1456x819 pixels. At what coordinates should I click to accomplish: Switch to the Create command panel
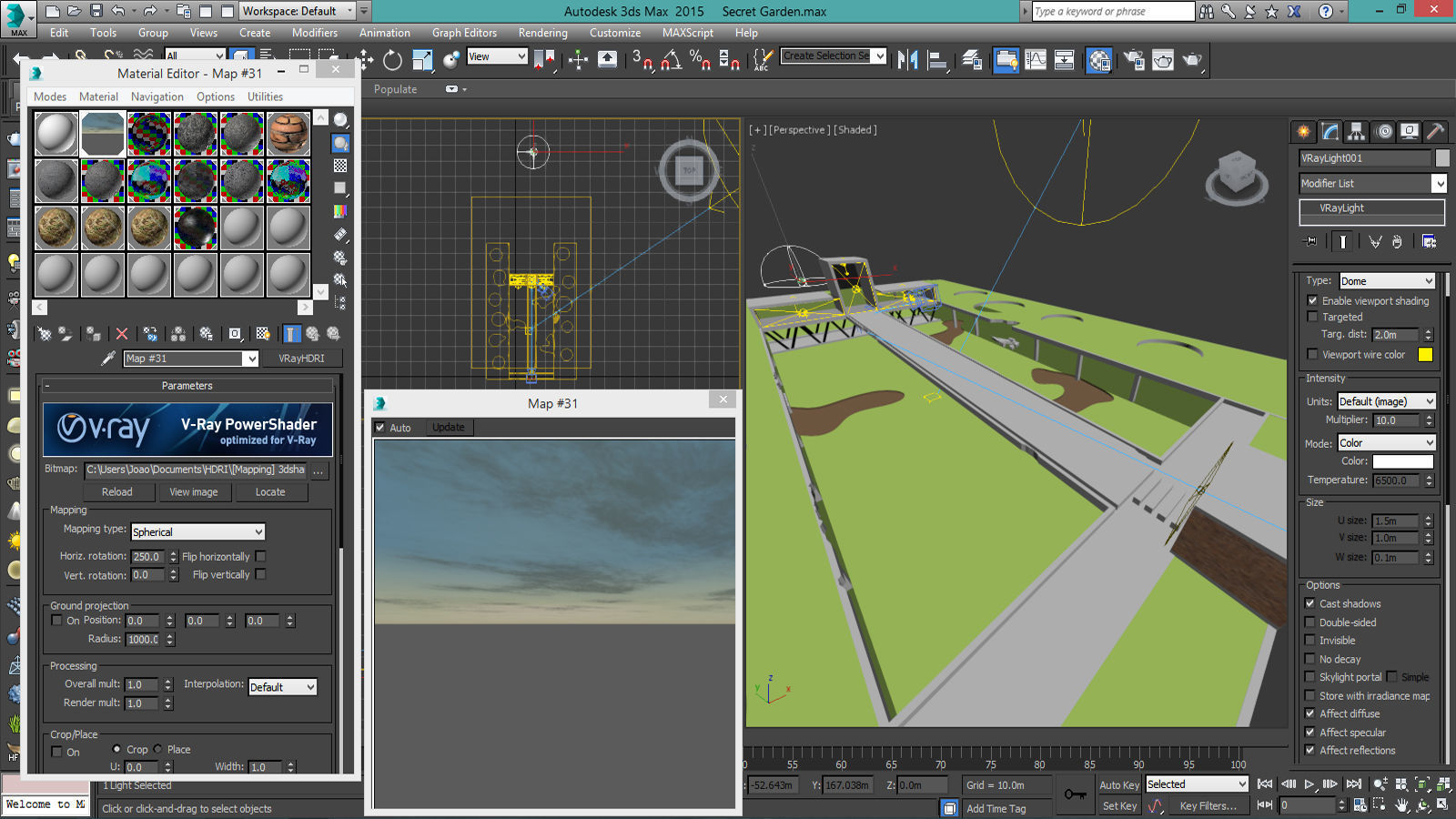tap(1304, 131)
